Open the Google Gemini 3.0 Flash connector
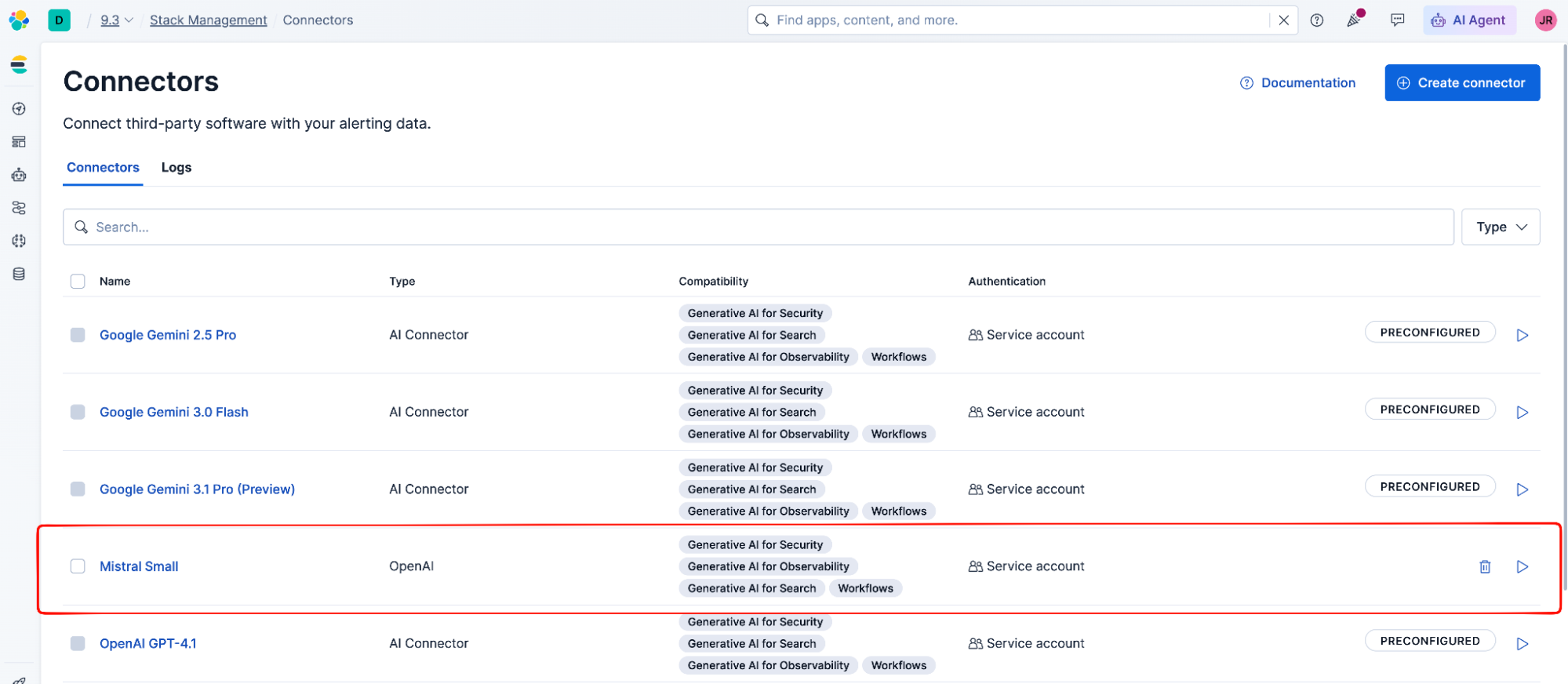1568x684 pixels. click(x=174, y=412)
